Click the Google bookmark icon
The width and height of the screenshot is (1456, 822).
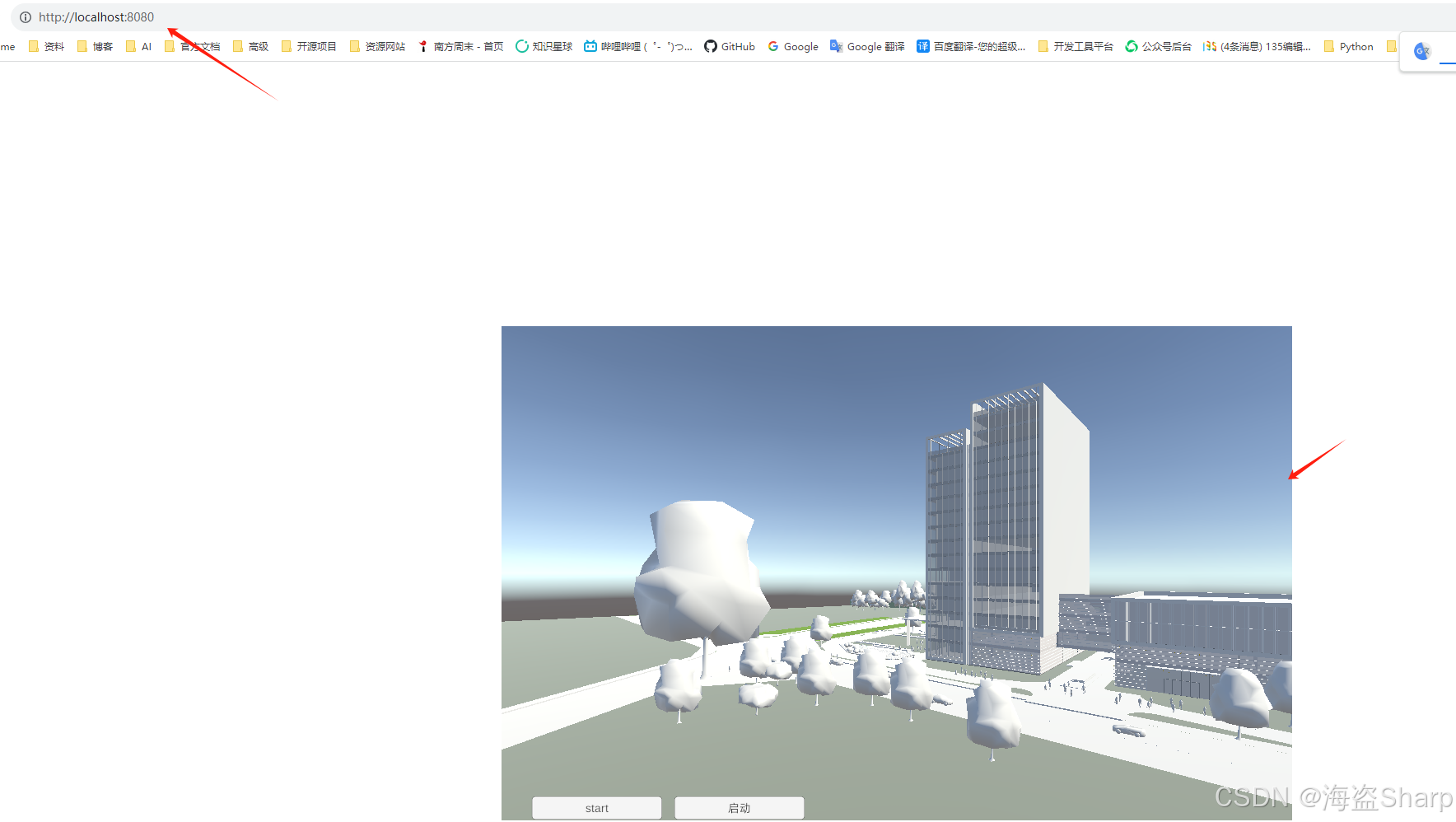pos(772,46)
